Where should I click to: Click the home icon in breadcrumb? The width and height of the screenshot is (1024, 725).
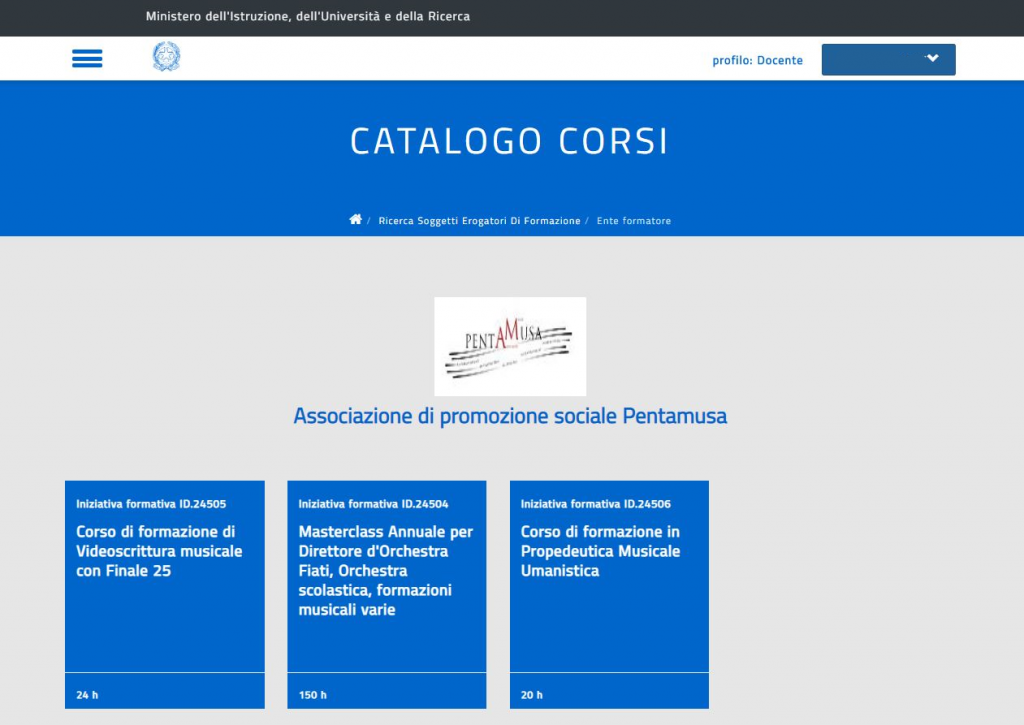click(355, 219)
